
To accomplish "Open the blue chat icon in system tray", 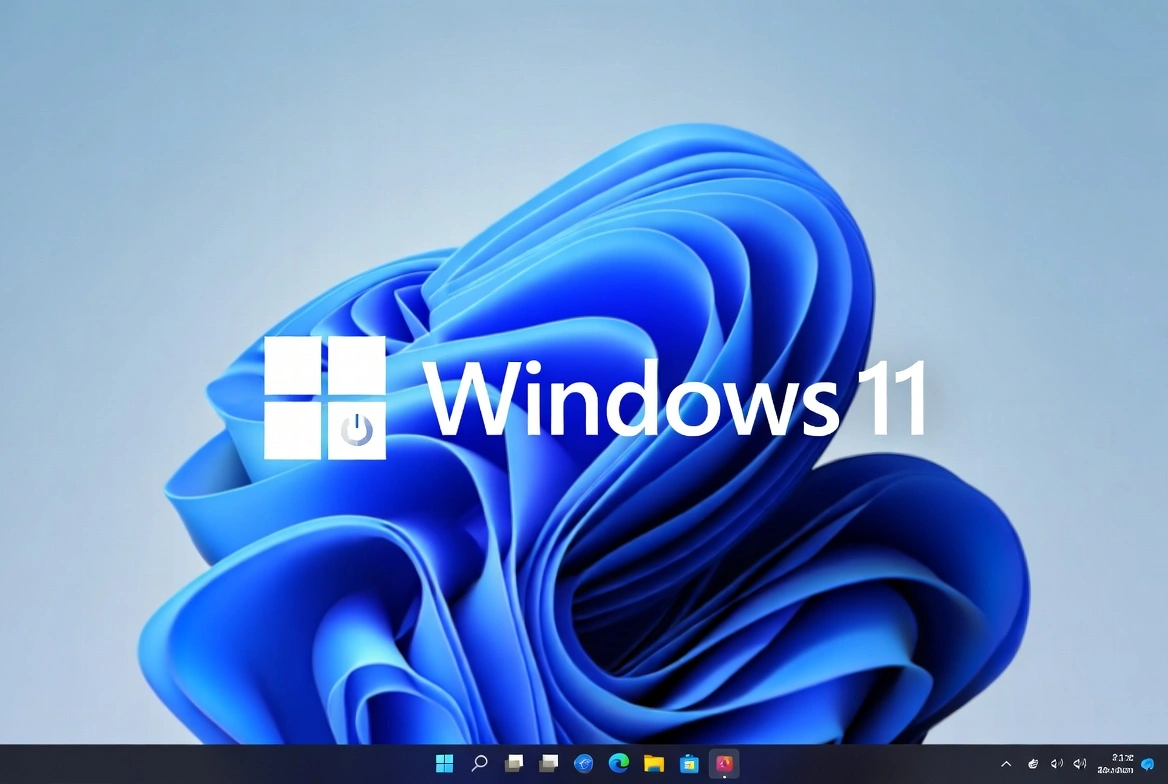I will [1147, 764].
